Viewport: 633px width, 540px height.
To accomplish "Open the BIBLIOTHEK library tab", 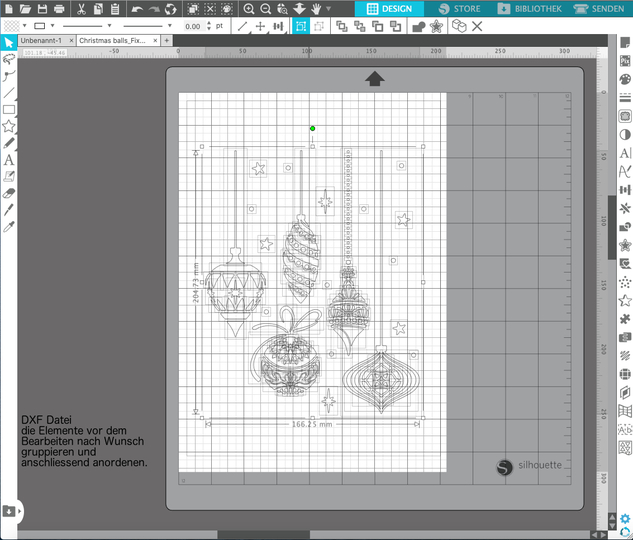I will 531,9.
